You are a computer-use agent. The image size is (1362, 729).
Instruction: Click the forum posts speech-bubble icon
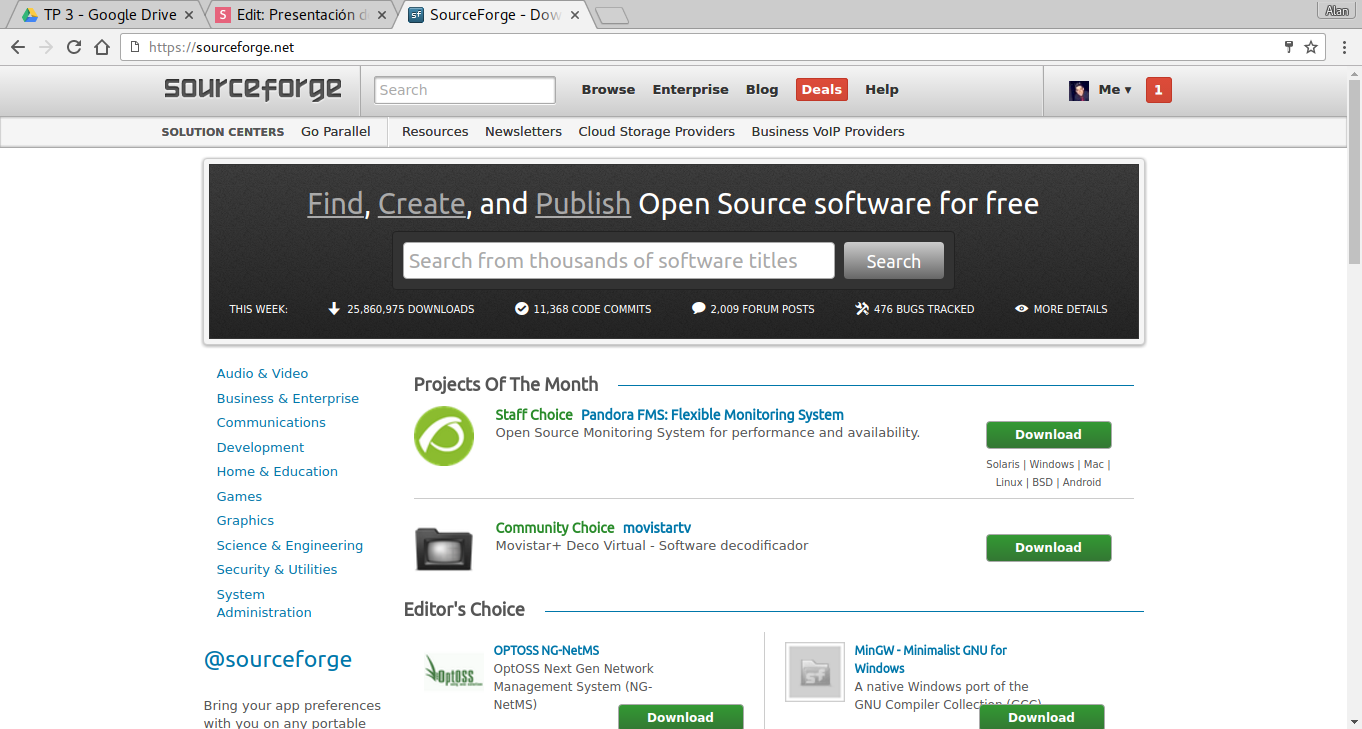click(x=698, y=309)
